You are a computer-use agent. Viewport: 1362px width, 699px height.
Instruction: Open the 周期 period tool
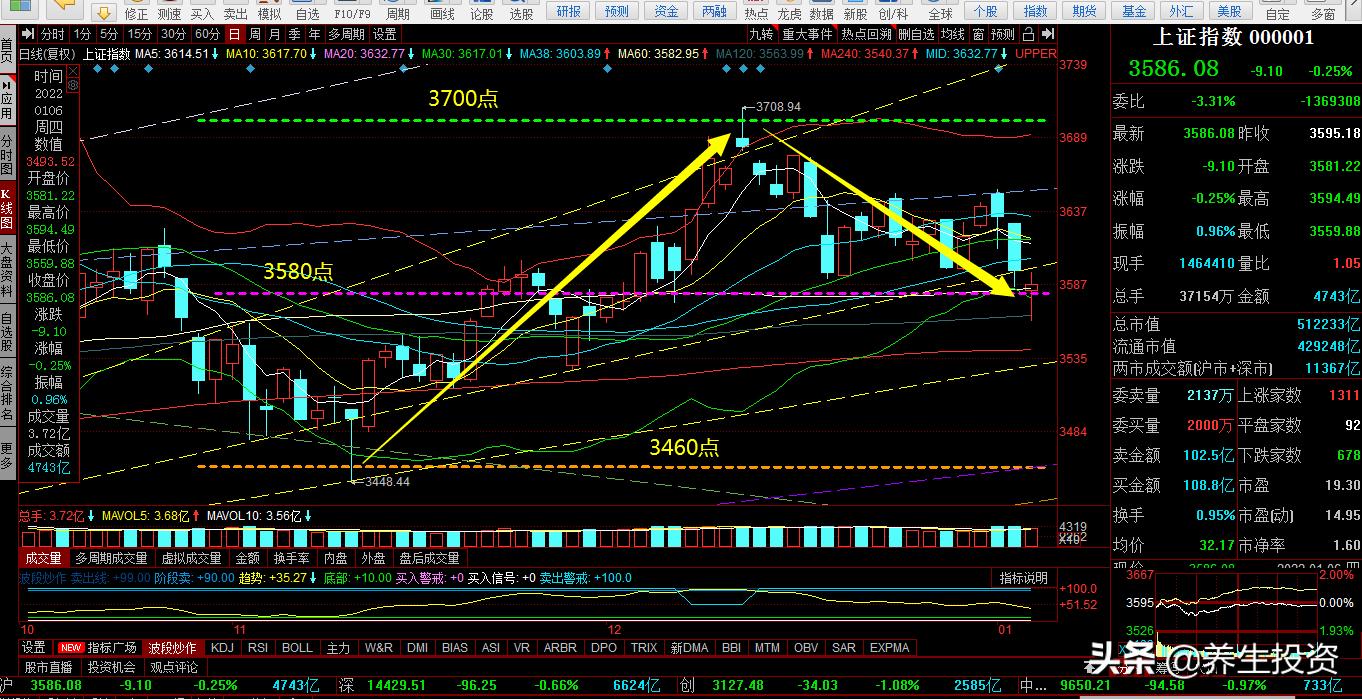click(397, 13)
